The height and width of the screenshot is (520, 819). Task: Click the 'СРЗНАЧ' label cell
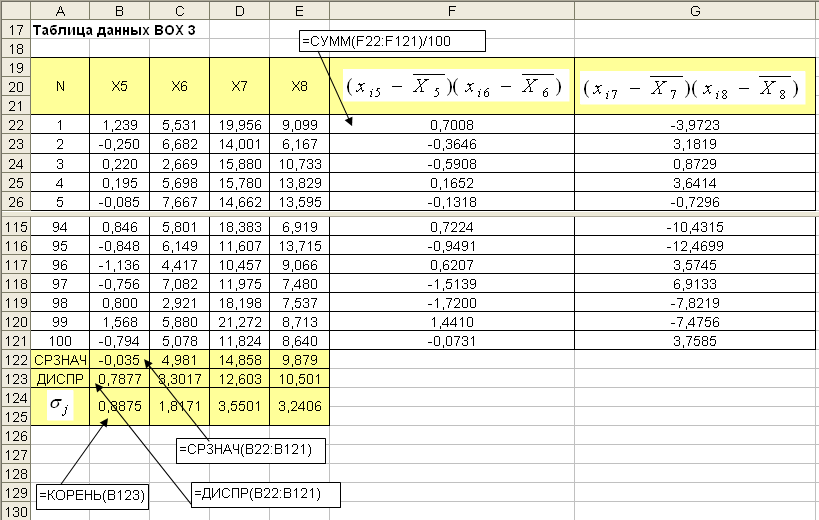[60, 360]
